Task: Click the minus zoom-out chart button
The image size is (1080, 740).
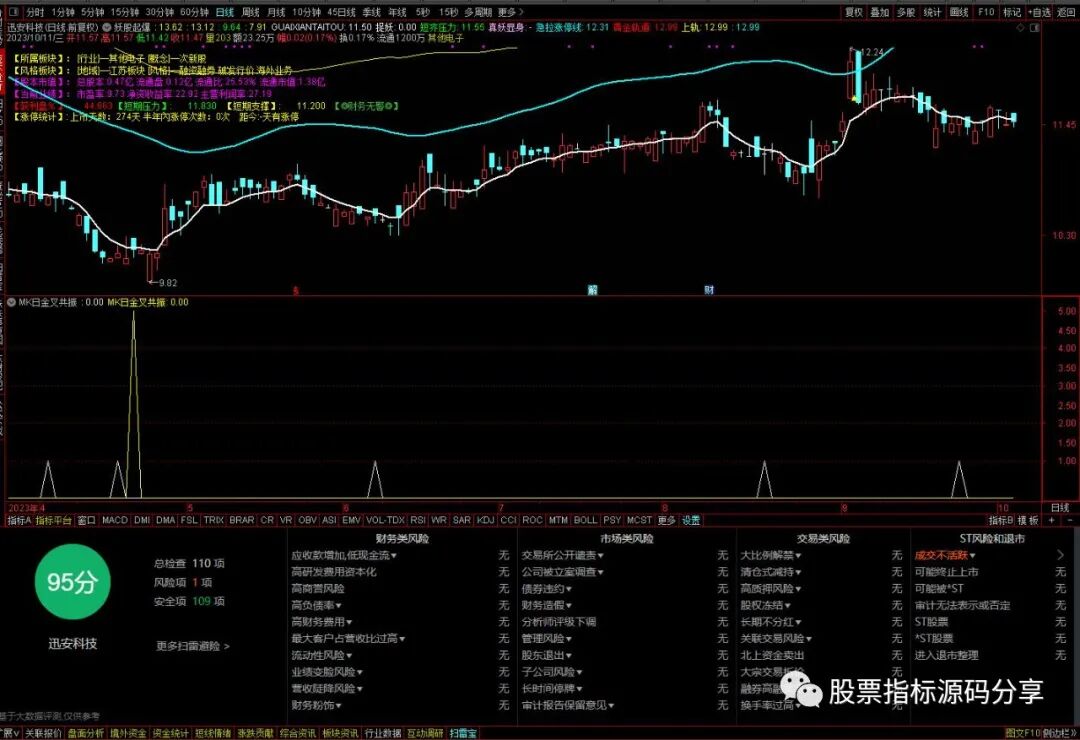Action: (1069, 520)
